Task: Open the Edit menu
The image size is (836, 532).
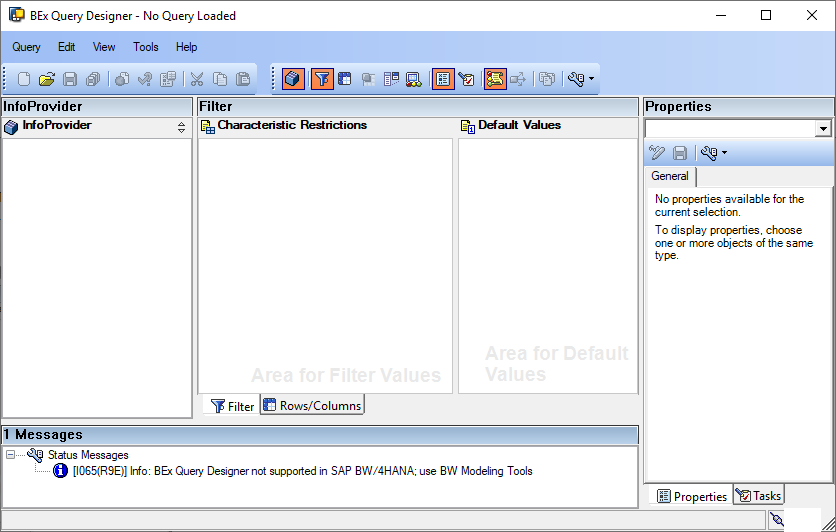Action: 66,47
